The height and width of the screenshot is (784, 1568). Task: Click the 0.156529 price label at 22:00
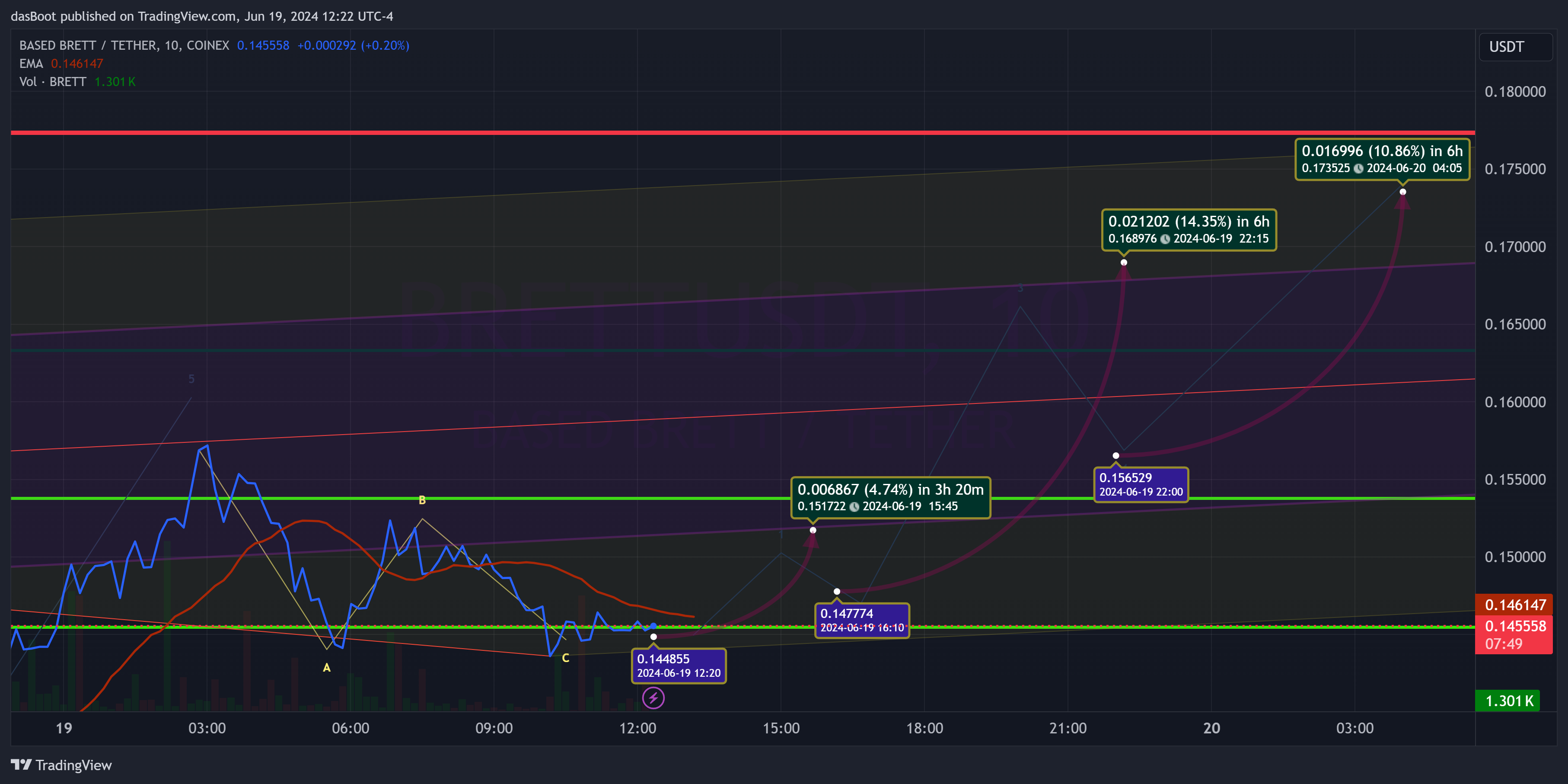tap(1141, 484)
